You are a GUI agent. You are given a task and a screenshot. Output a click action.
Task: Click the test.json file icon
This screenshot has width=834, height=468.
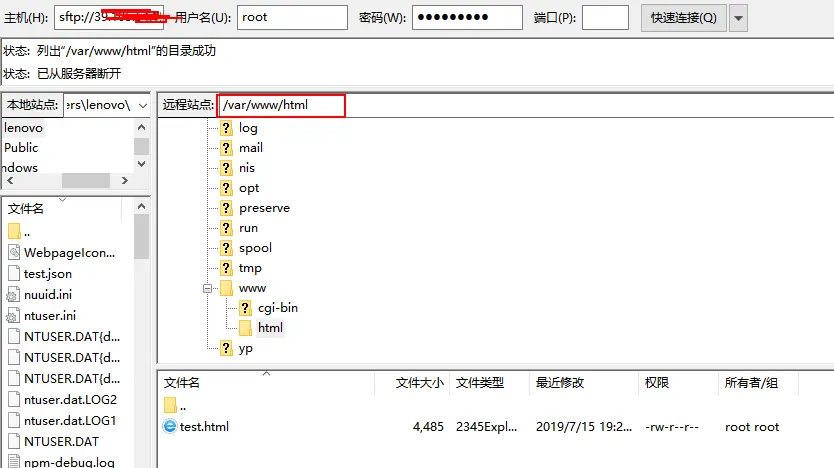click(x=14, y=273)
